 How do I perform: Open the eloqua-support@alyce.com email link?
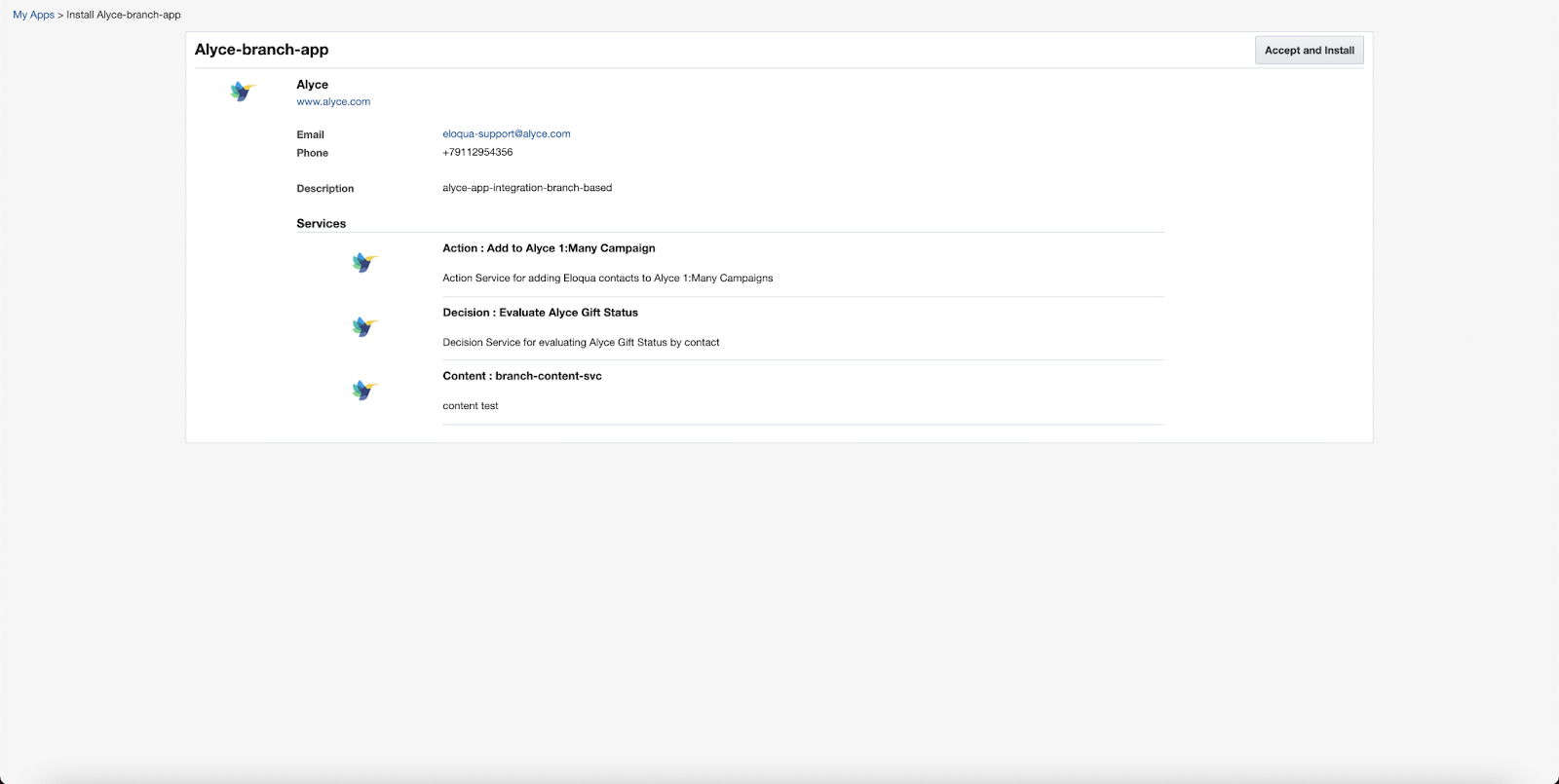point(507,133)
